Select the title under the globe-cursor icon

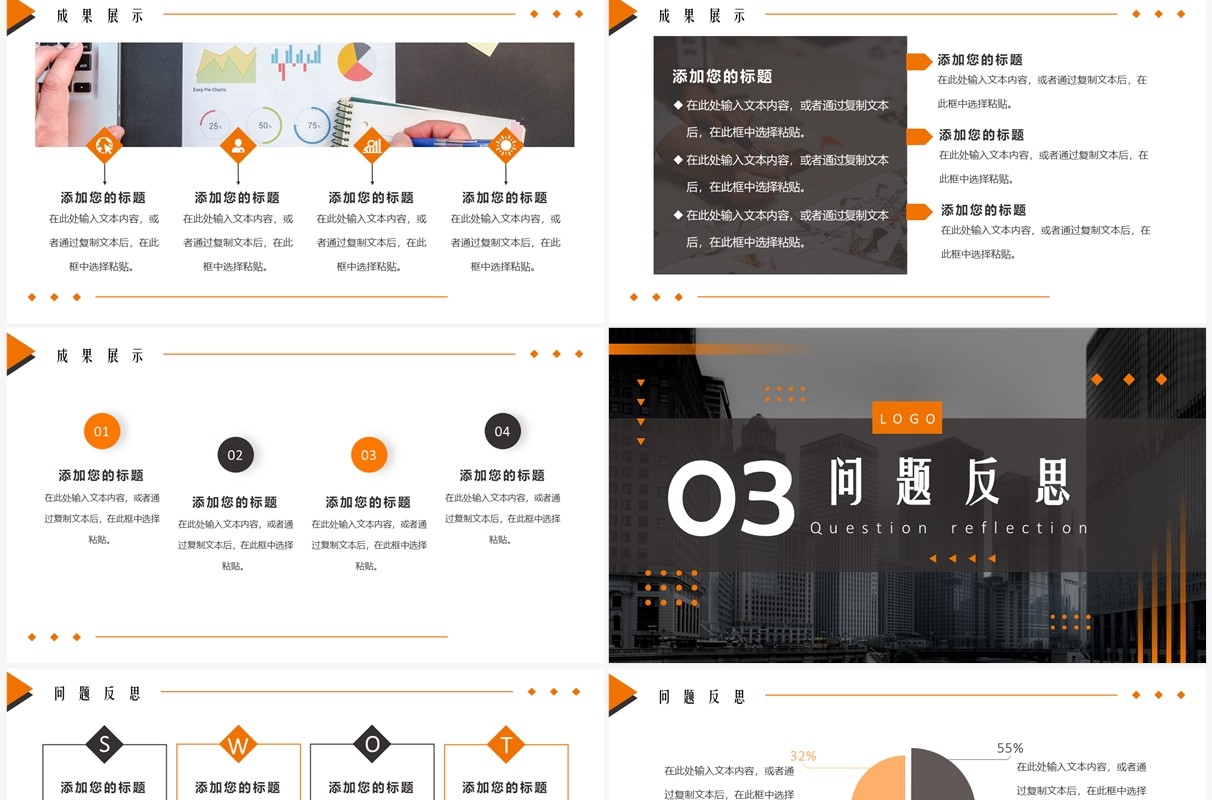pyautogui.click(x=103, y=198)
